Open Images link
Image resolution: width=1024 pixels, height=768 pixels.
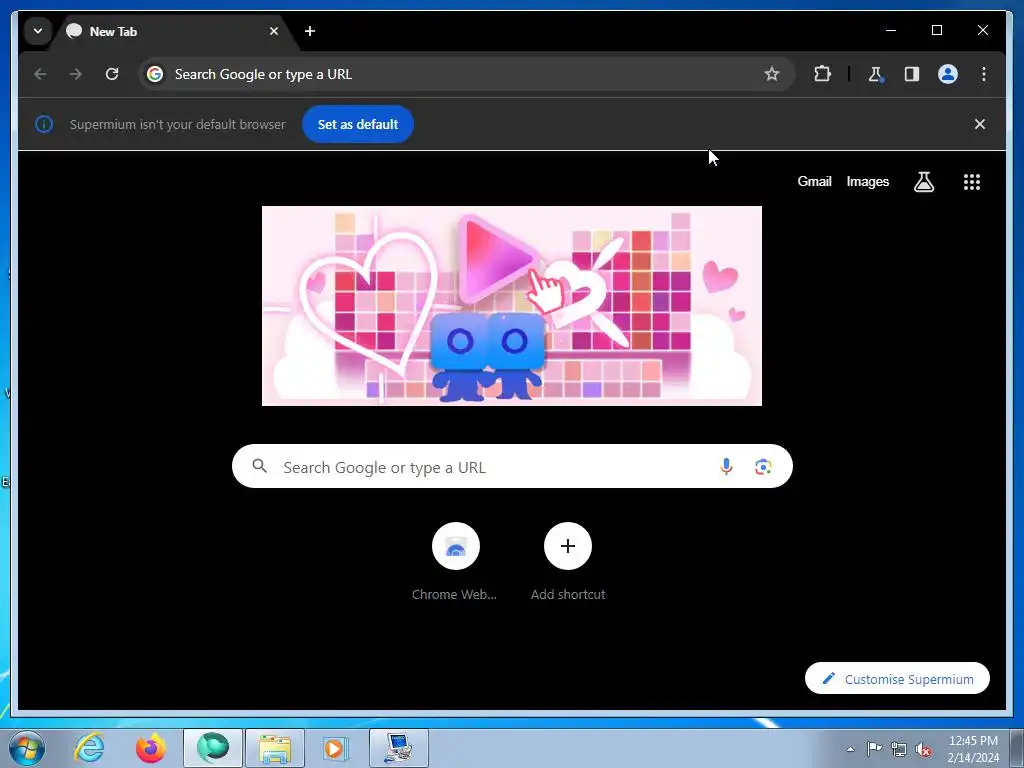tap(867, 182)
